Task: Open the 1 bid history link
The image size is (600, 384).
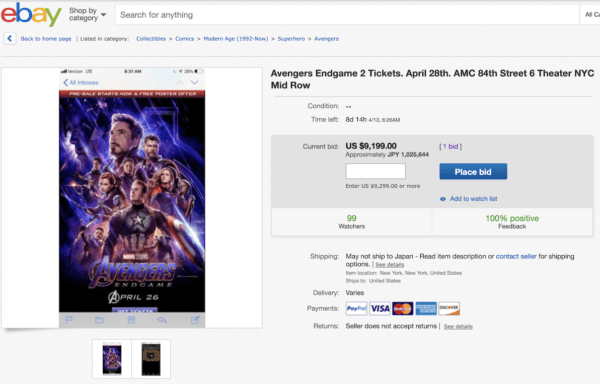Action: click(450, 146)
